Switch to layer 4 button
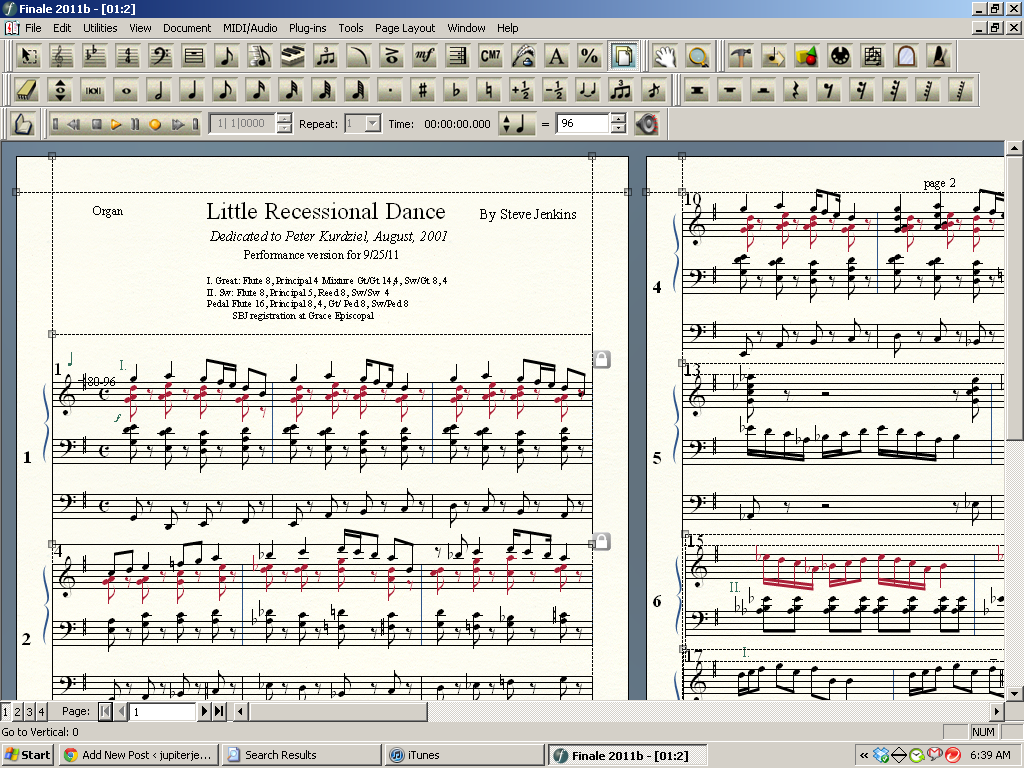The image size is (1024, 768). tap(41, 711)
